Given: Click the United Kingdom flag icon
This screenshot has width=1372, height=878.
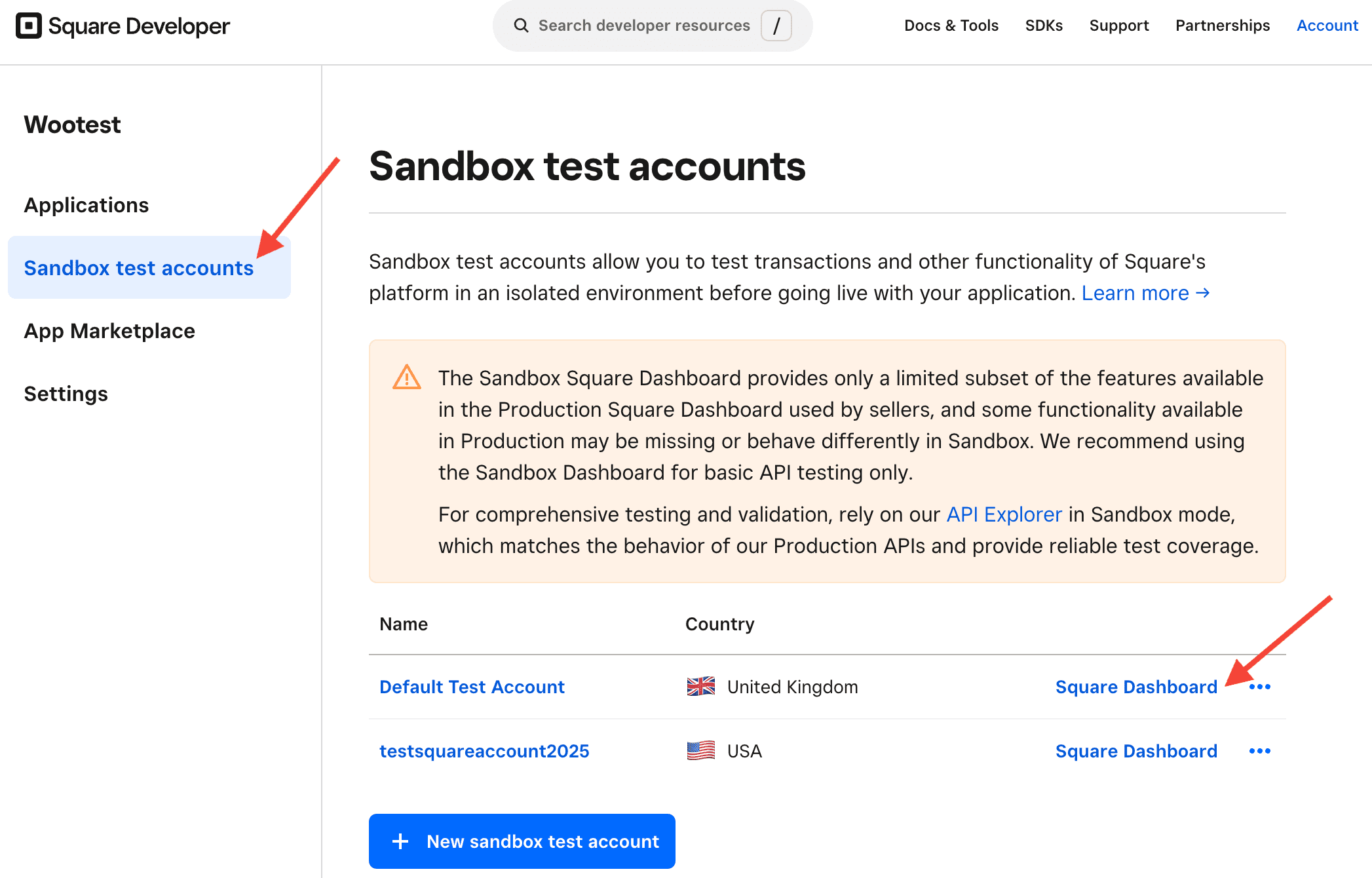Looking at the screenshot, I should coord(700,686).
